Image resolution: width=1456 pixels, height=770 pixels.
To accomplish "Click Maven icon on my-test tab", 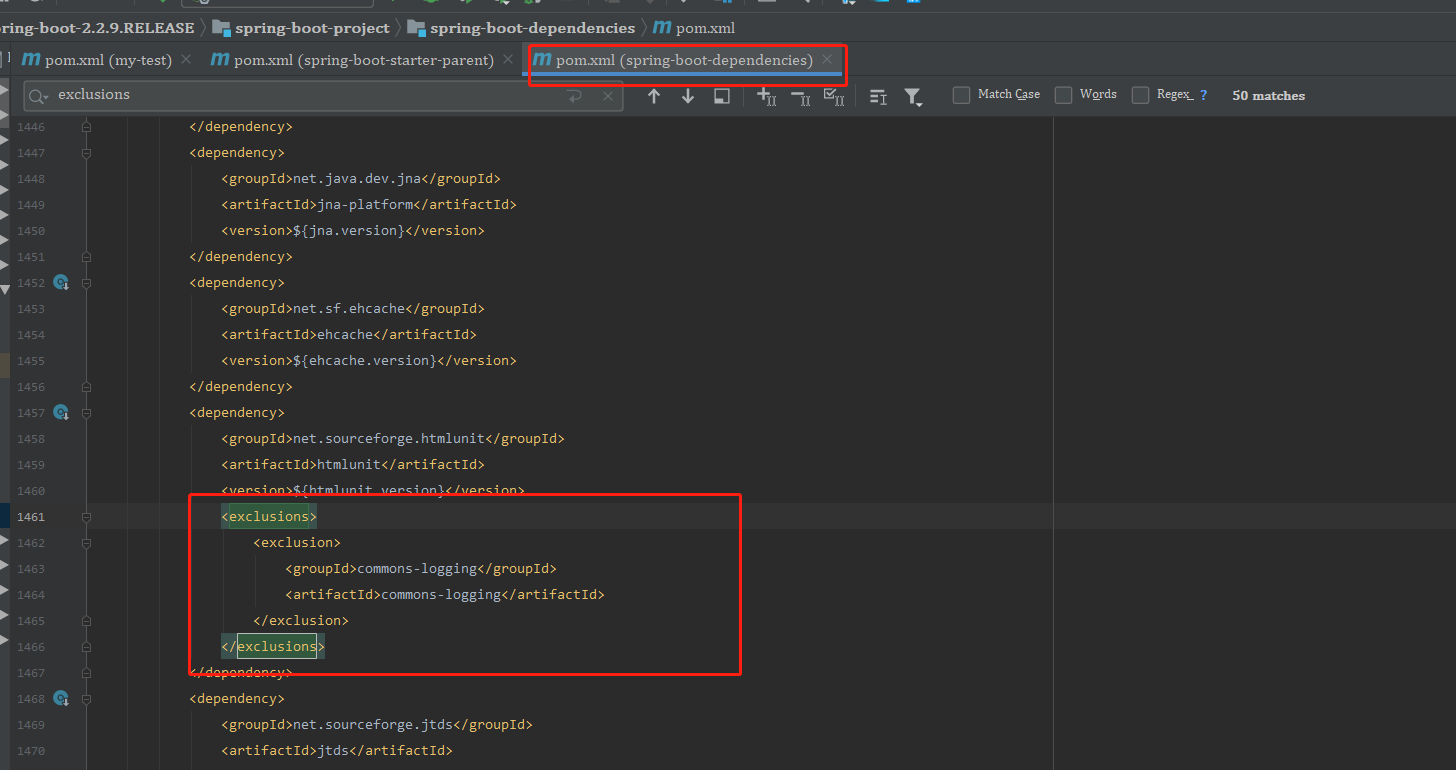I will click(31, 60).
